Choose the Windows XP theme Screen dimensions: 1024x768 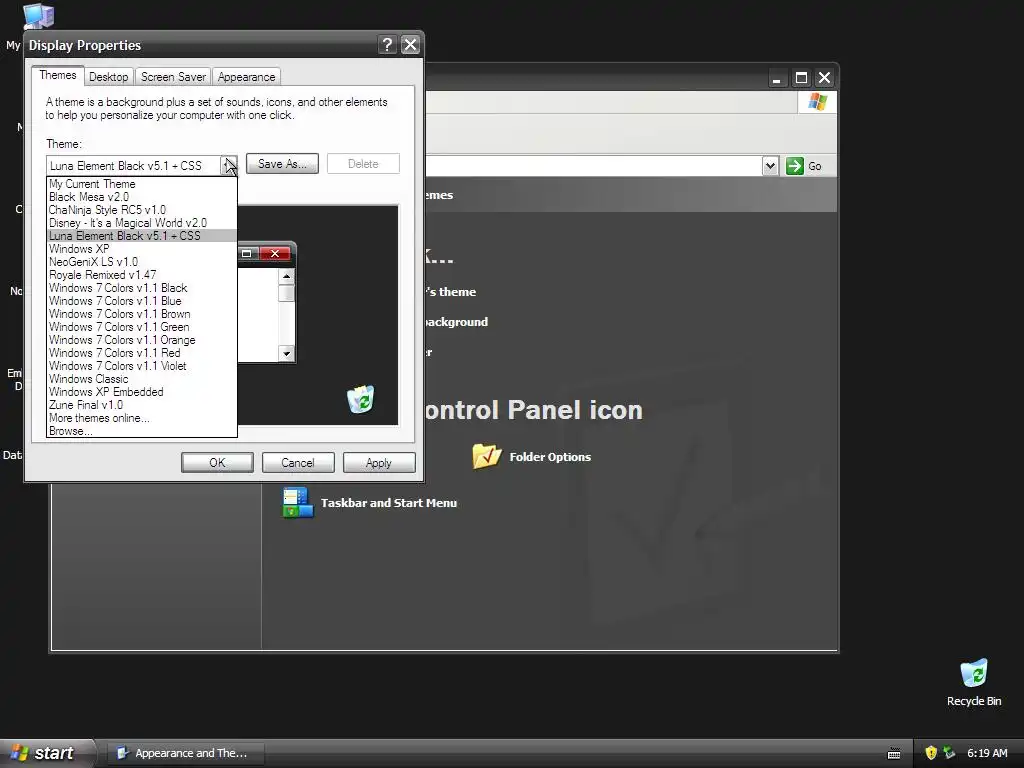142,249
